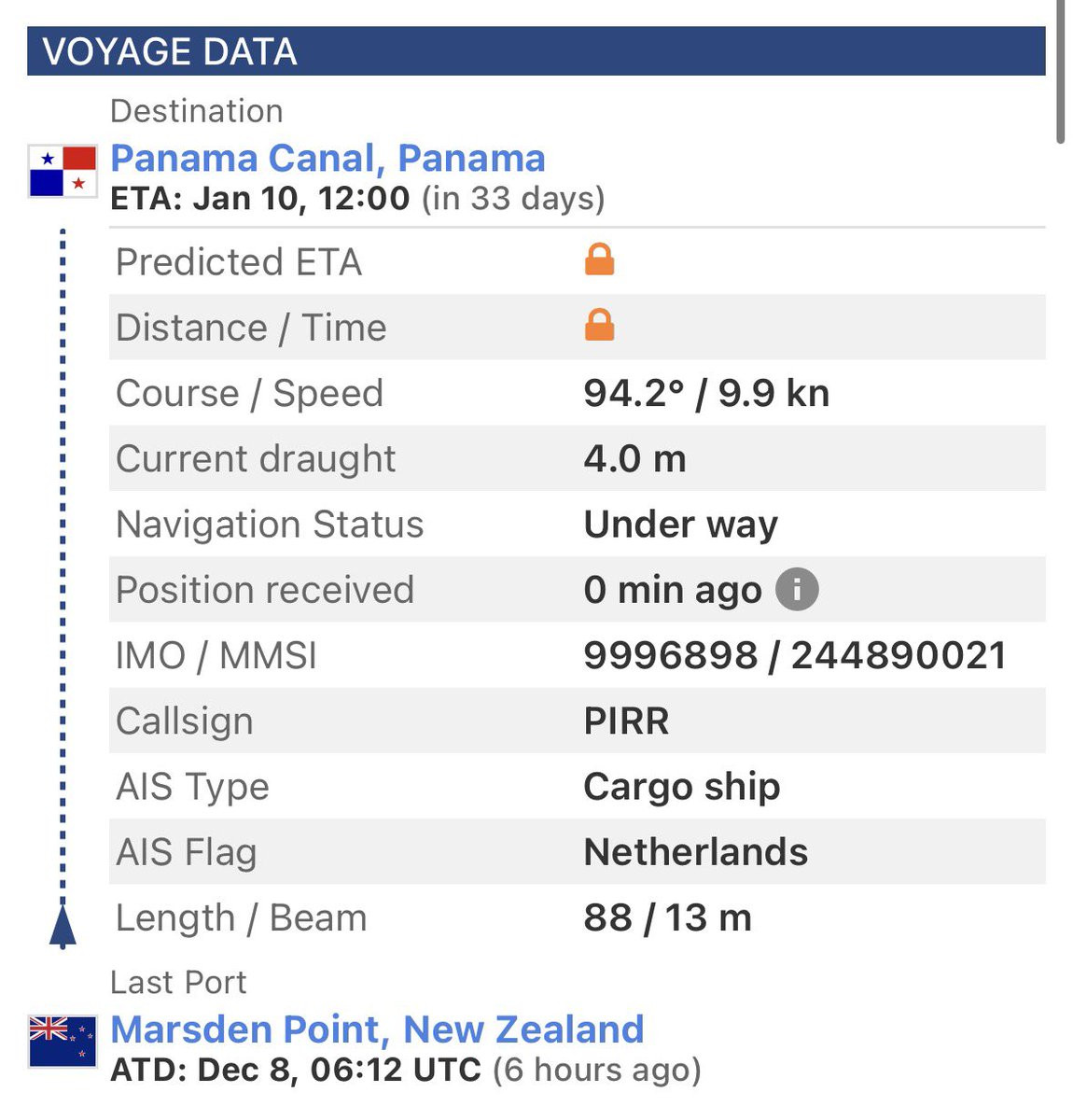
Task: Click the route arrow at Last Port
Action: coord(63,925)
